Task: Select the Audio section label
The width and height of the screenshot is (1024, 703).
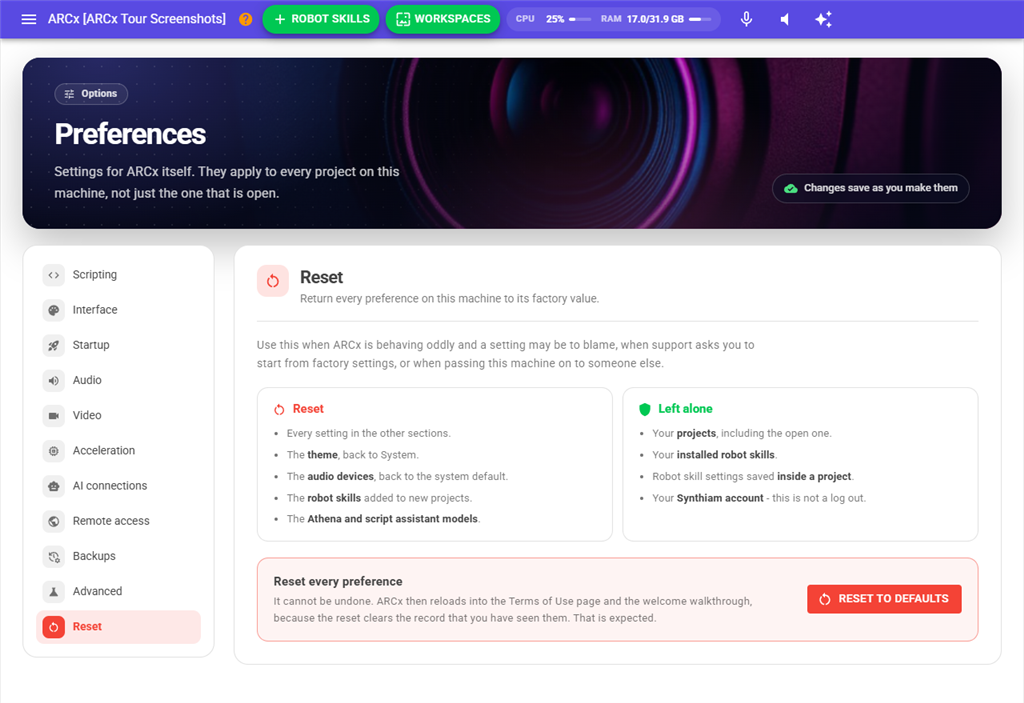Action: point(87,380)
